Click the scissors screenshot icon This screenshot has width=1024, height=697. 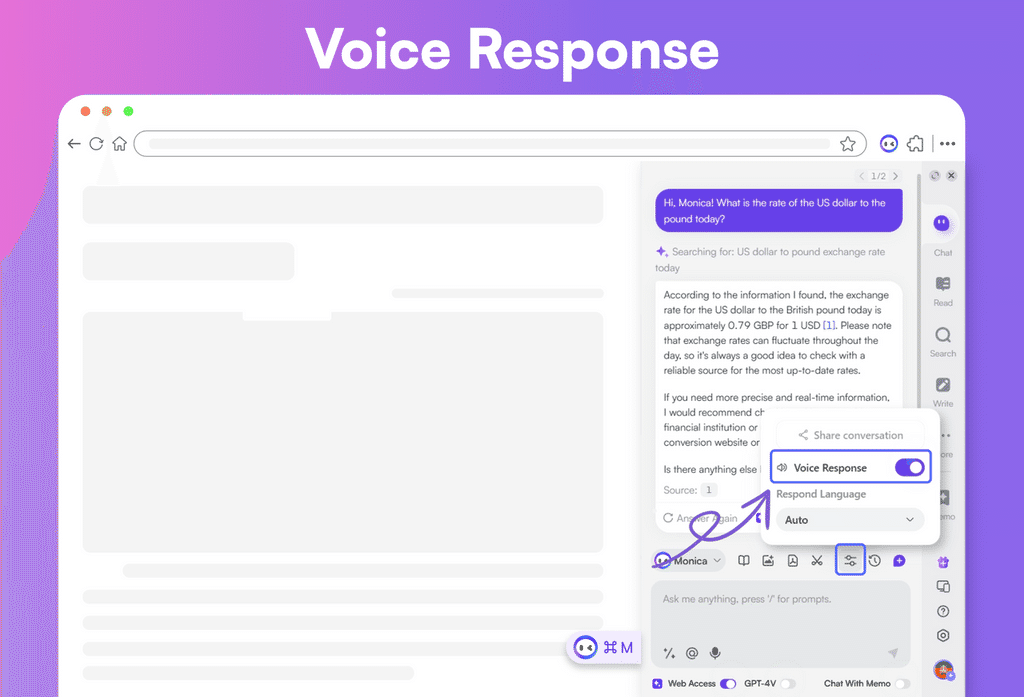pos(817,561)
